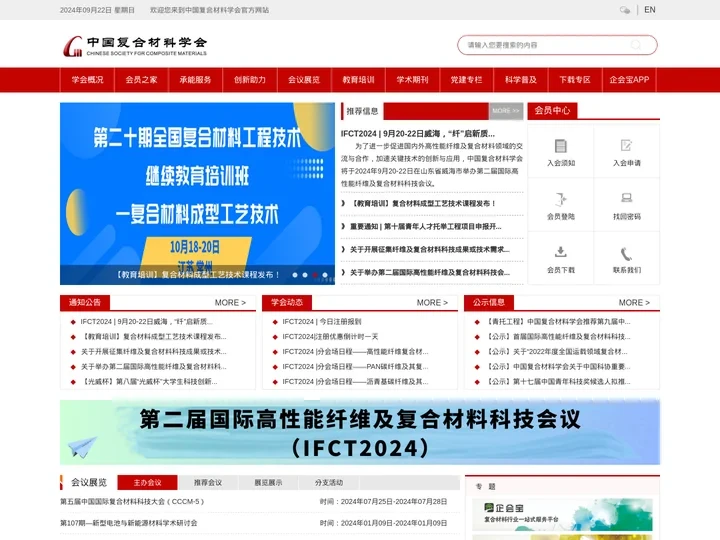Open 第107期 新型电池与新能源材料学术研讨会 entry
The image size is (720, 540).
129,523
